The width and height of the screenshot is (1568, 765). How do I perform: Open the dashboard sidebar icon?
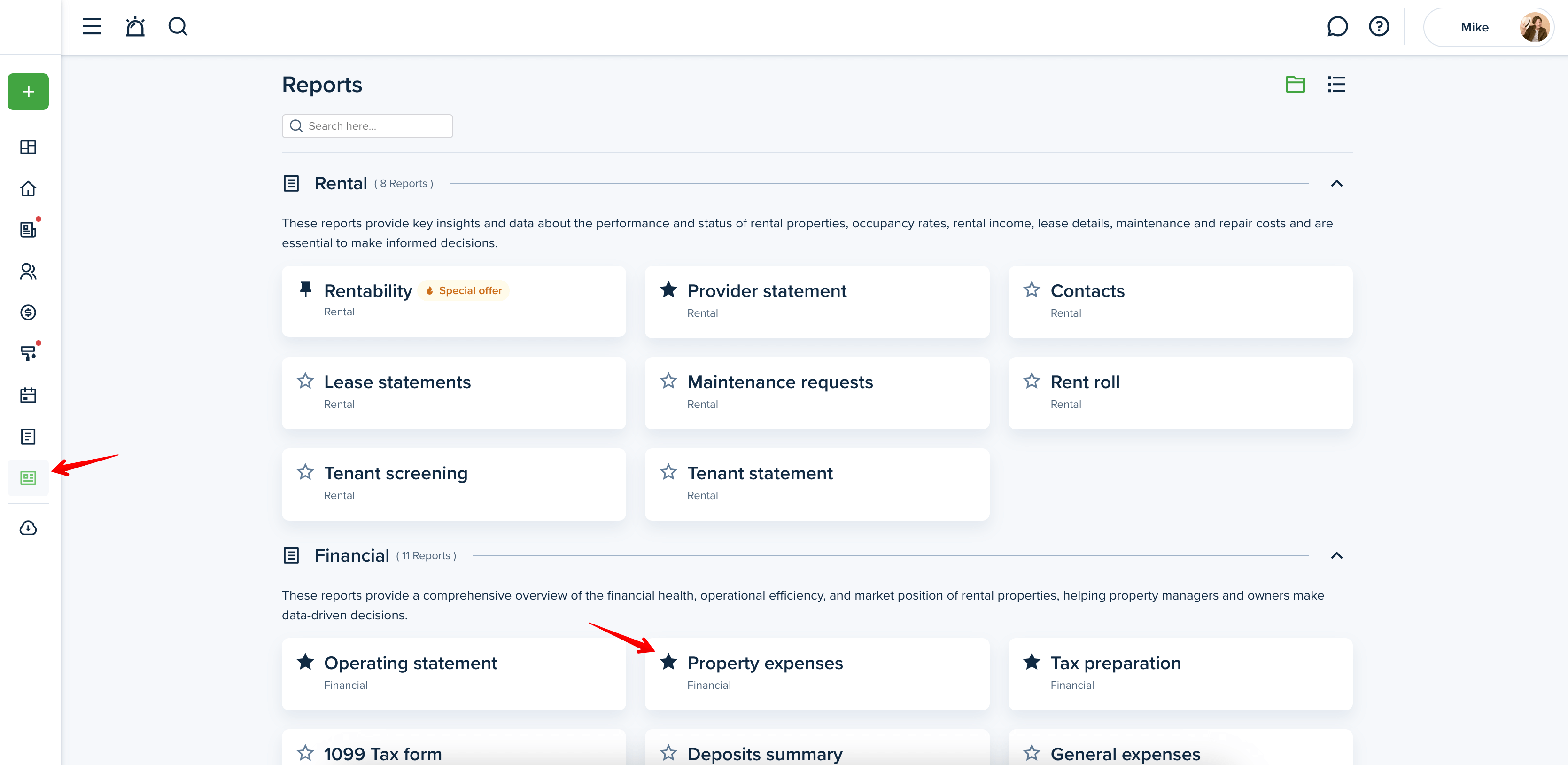pos(28,147)
